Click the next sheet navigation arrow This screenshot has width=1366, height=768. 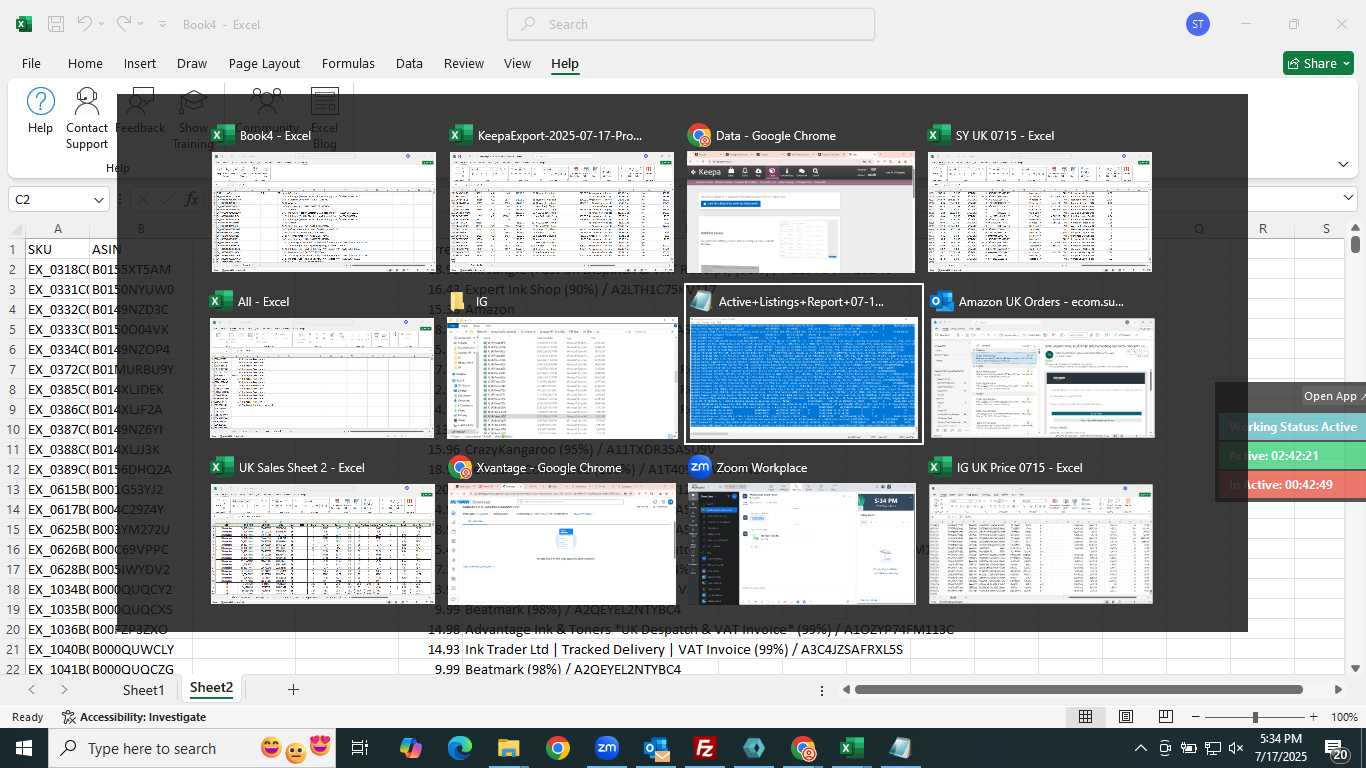(64, 690)
